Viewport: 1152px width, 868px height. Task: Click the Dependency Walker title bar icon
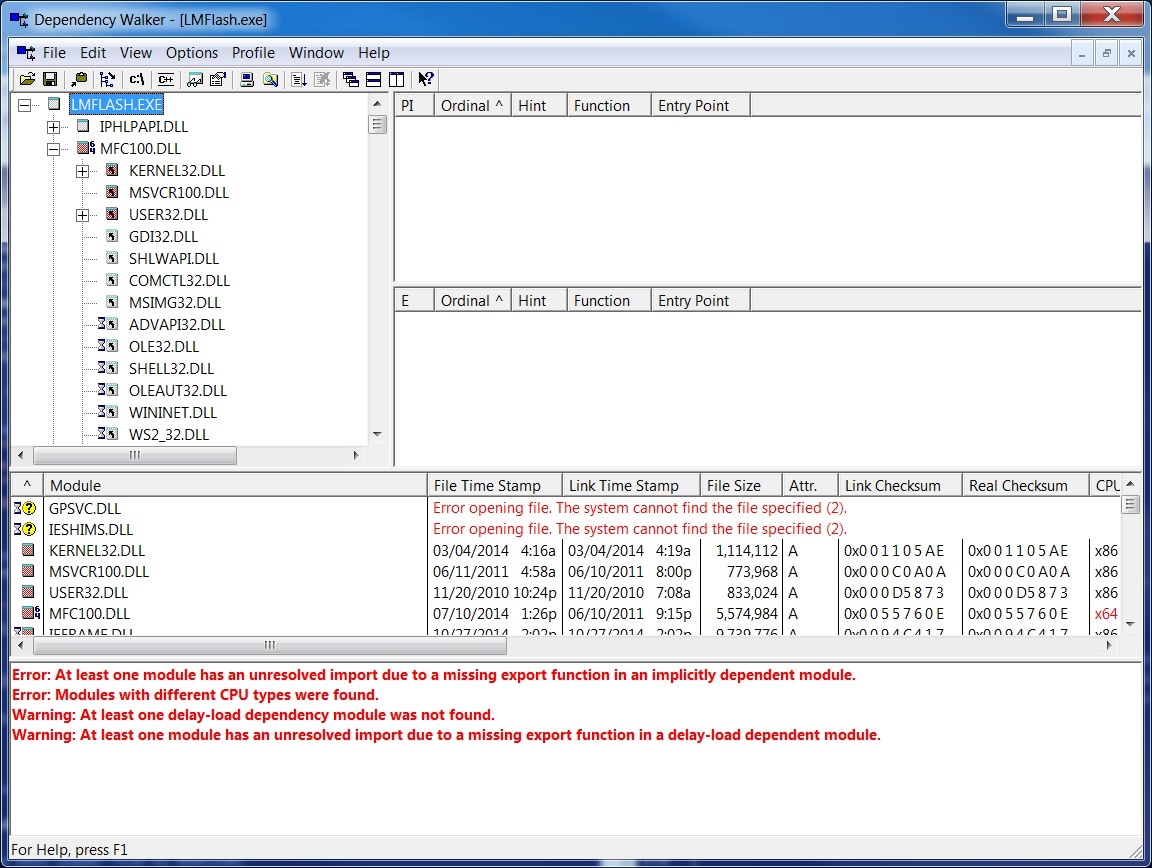(x=18, y=19)
